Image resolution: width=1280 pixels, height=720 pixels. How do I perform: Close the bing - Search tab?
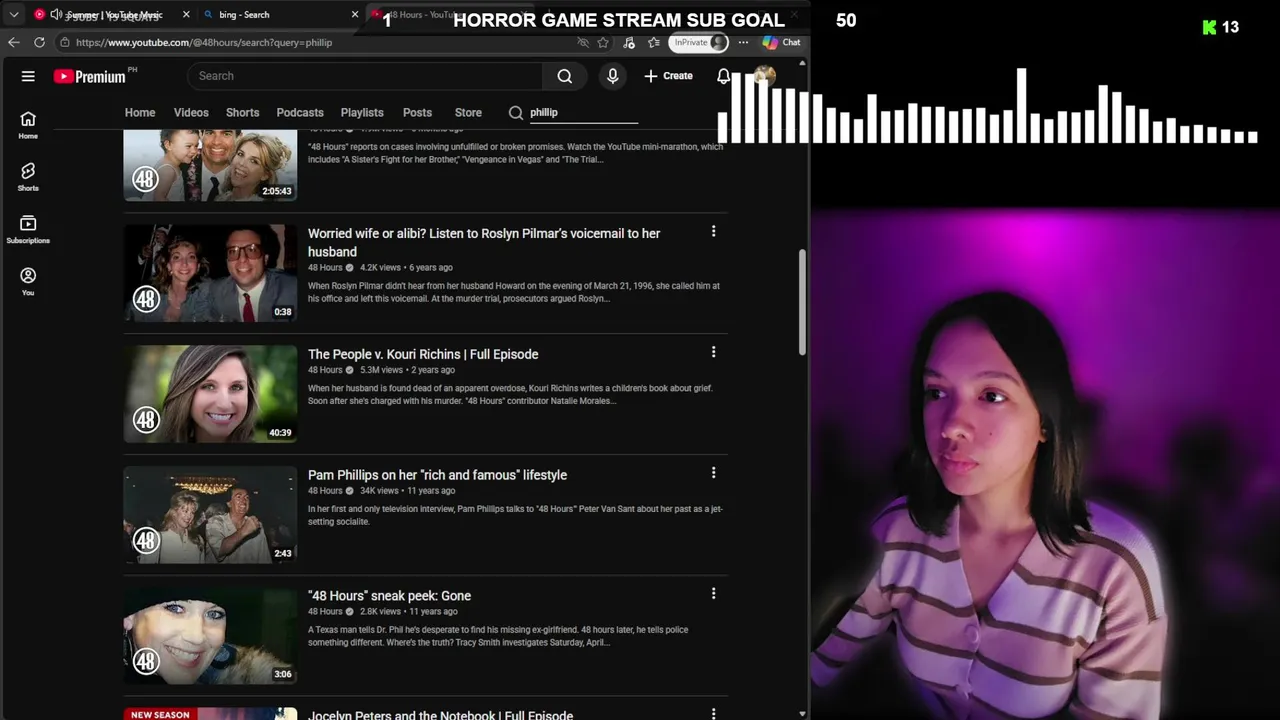[x=355, y=14]
